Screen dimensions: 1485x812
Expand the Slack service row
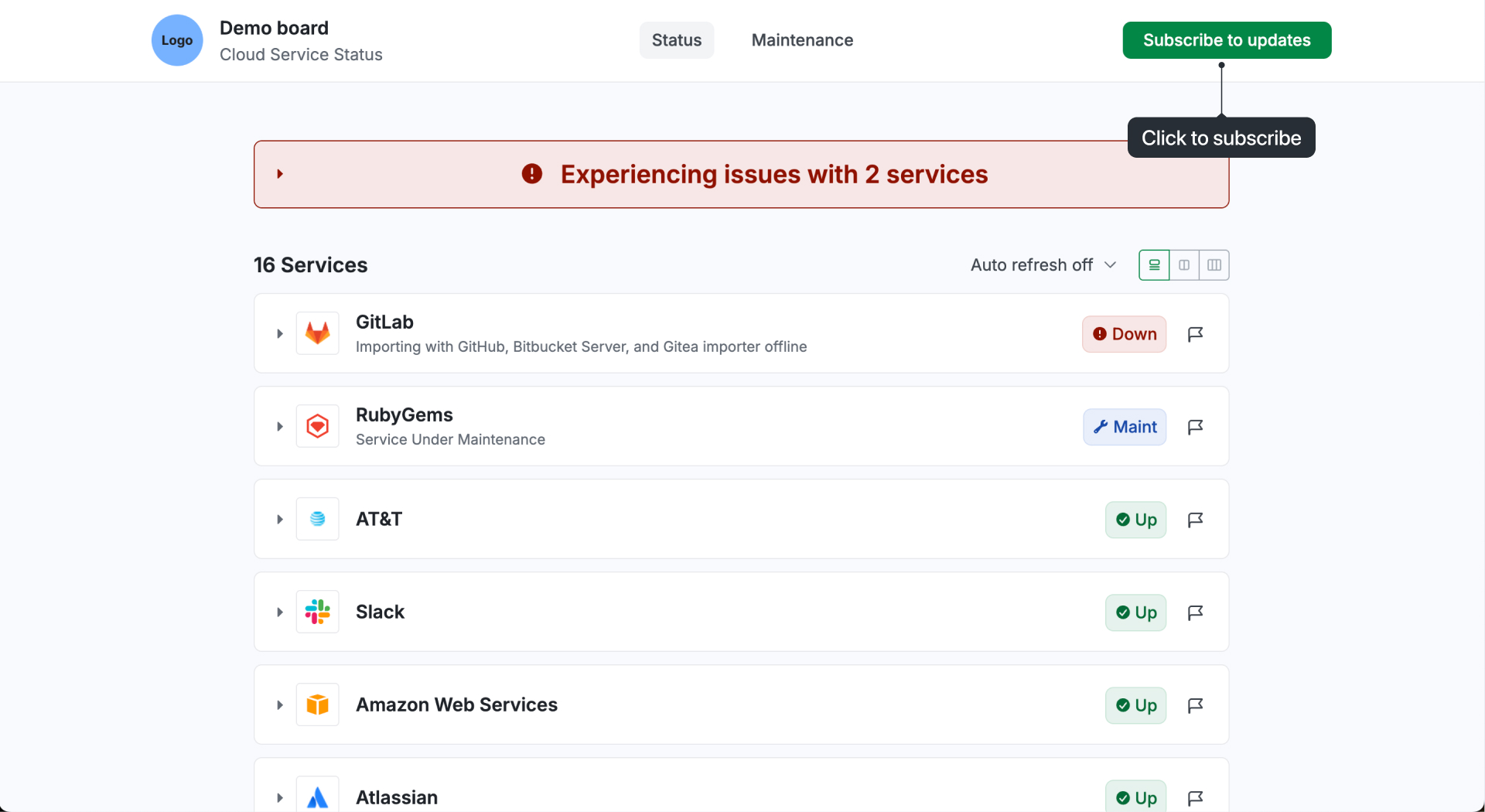280,612
